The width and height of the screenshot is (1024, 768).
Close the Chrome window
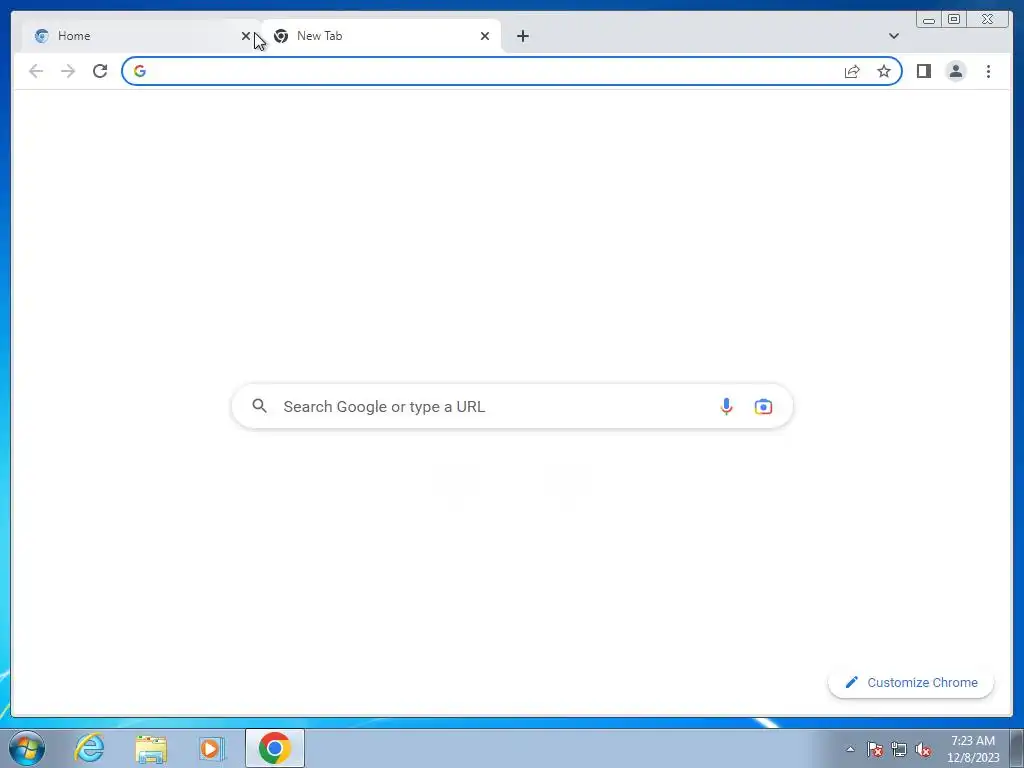tap(987, 20)
